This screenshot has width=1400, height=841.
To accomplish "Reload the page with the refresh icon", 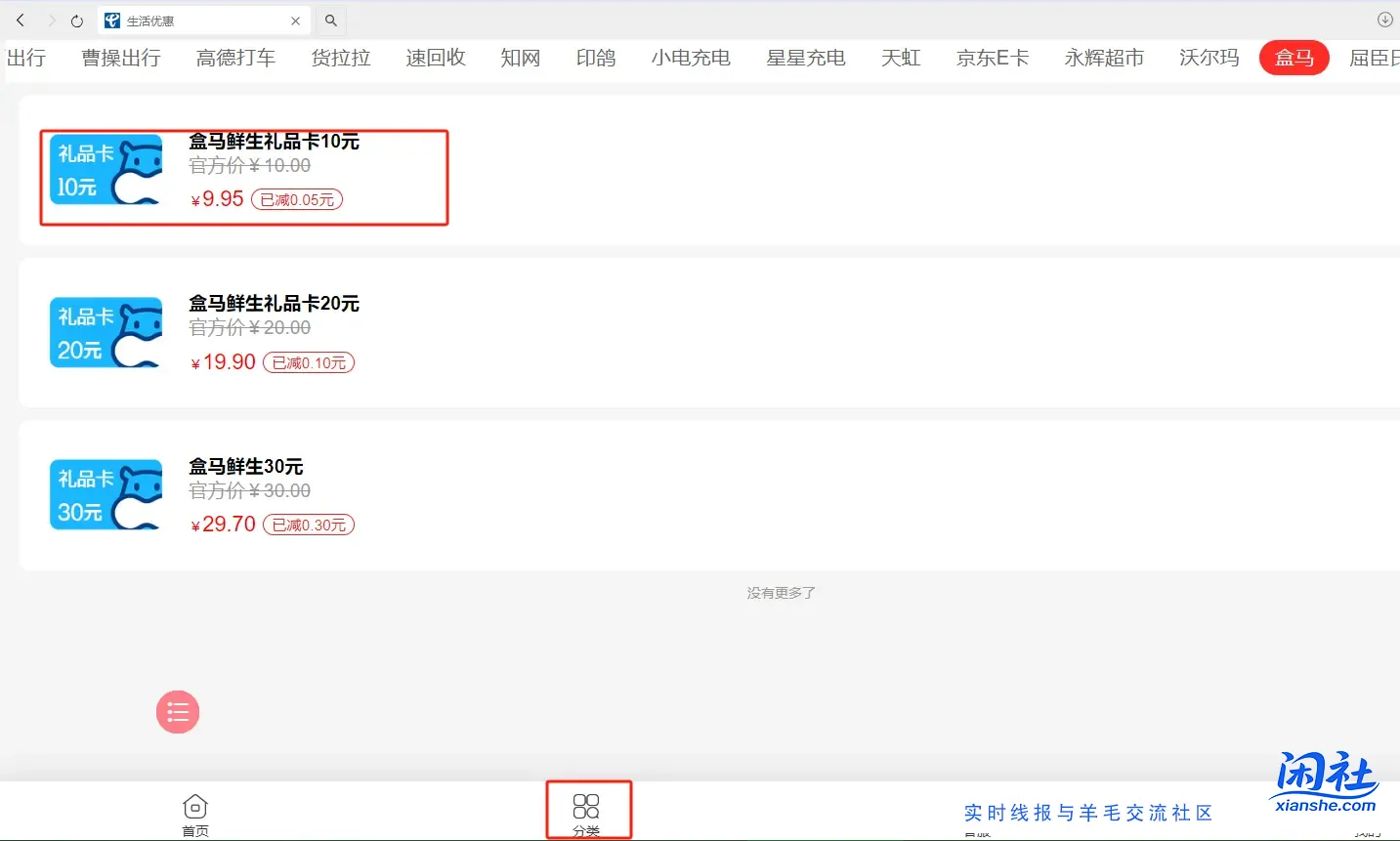I will click(76, 20).
